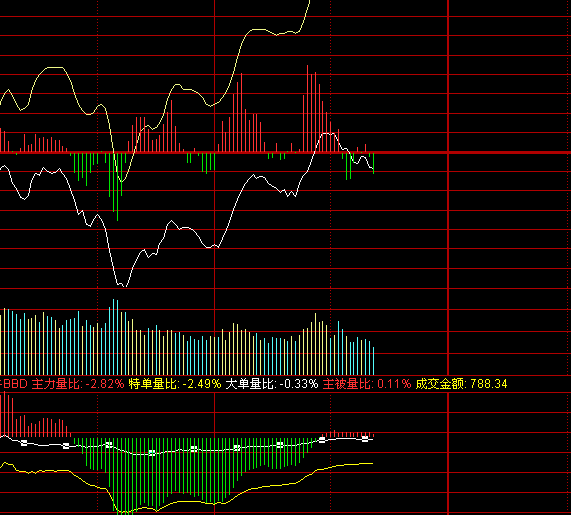Click the thick vertical red divider line
This screenshot has width=571, height=515.
pyautogui.click(x=448, y=258)
